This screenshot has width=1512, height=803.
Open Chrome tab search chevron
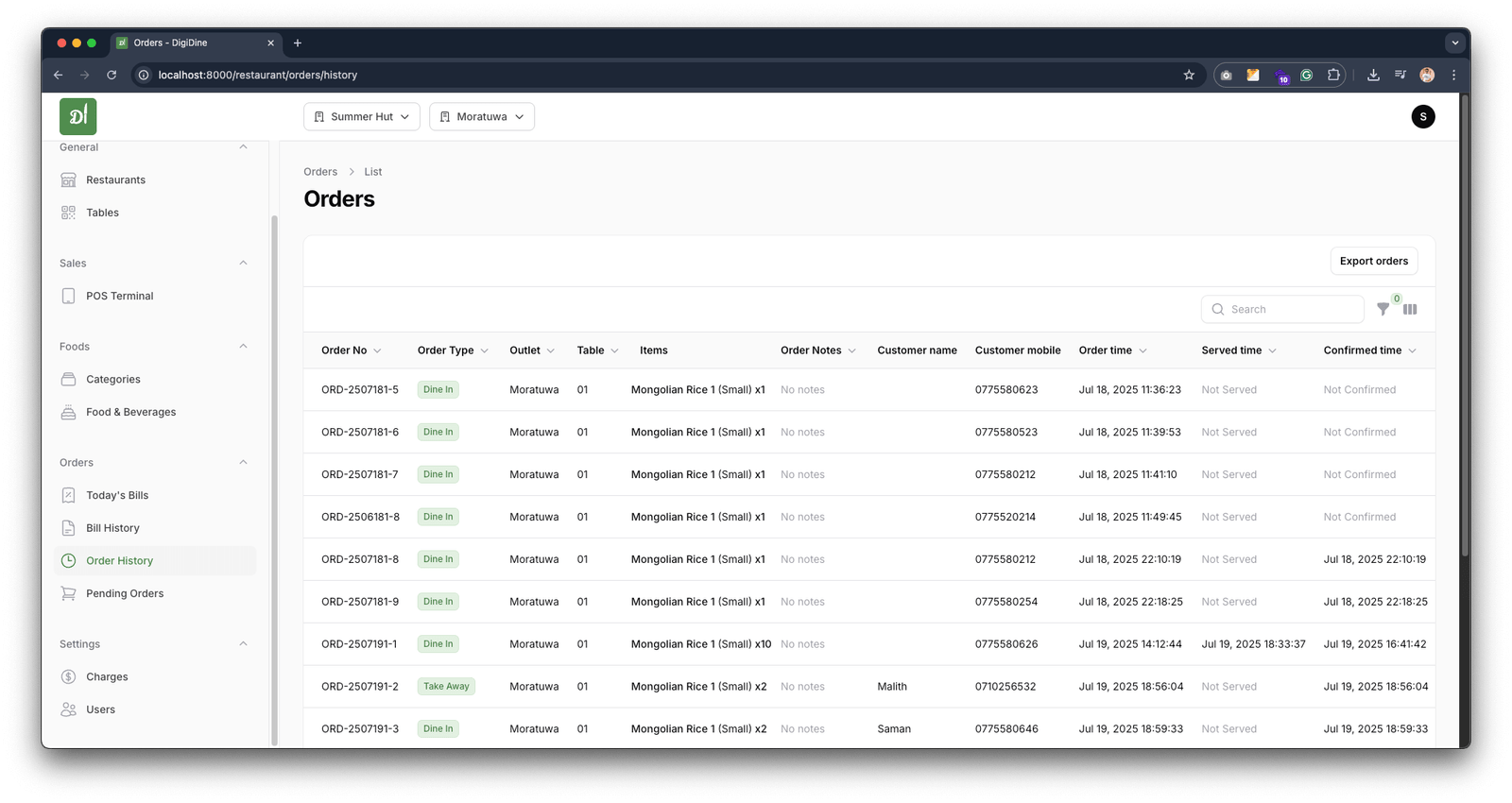1455,43
